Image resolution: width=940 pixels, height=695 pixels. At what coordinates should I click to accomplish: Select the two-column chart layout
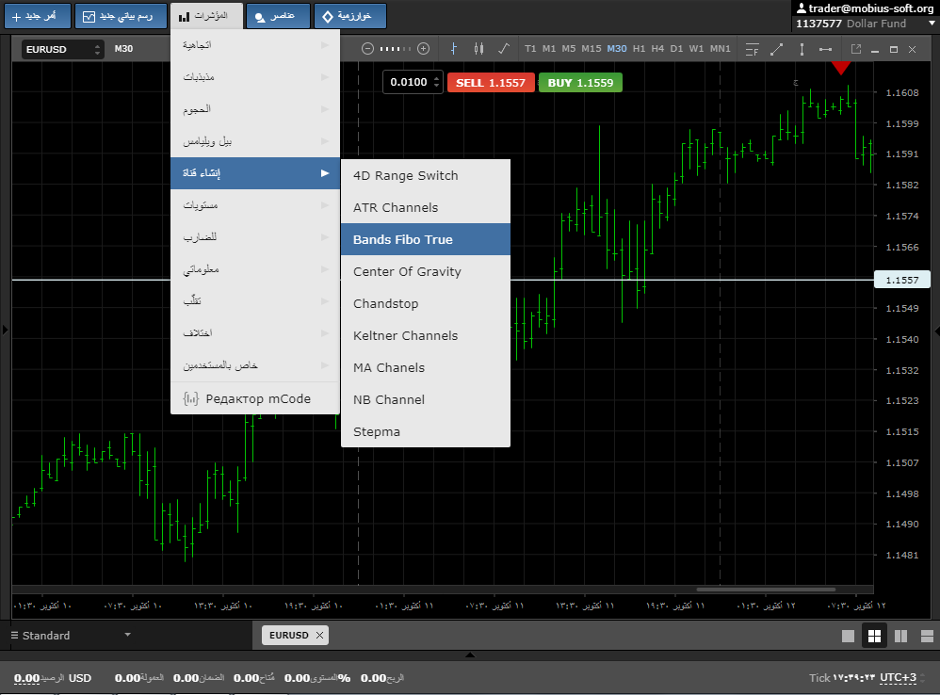[900, 636]
